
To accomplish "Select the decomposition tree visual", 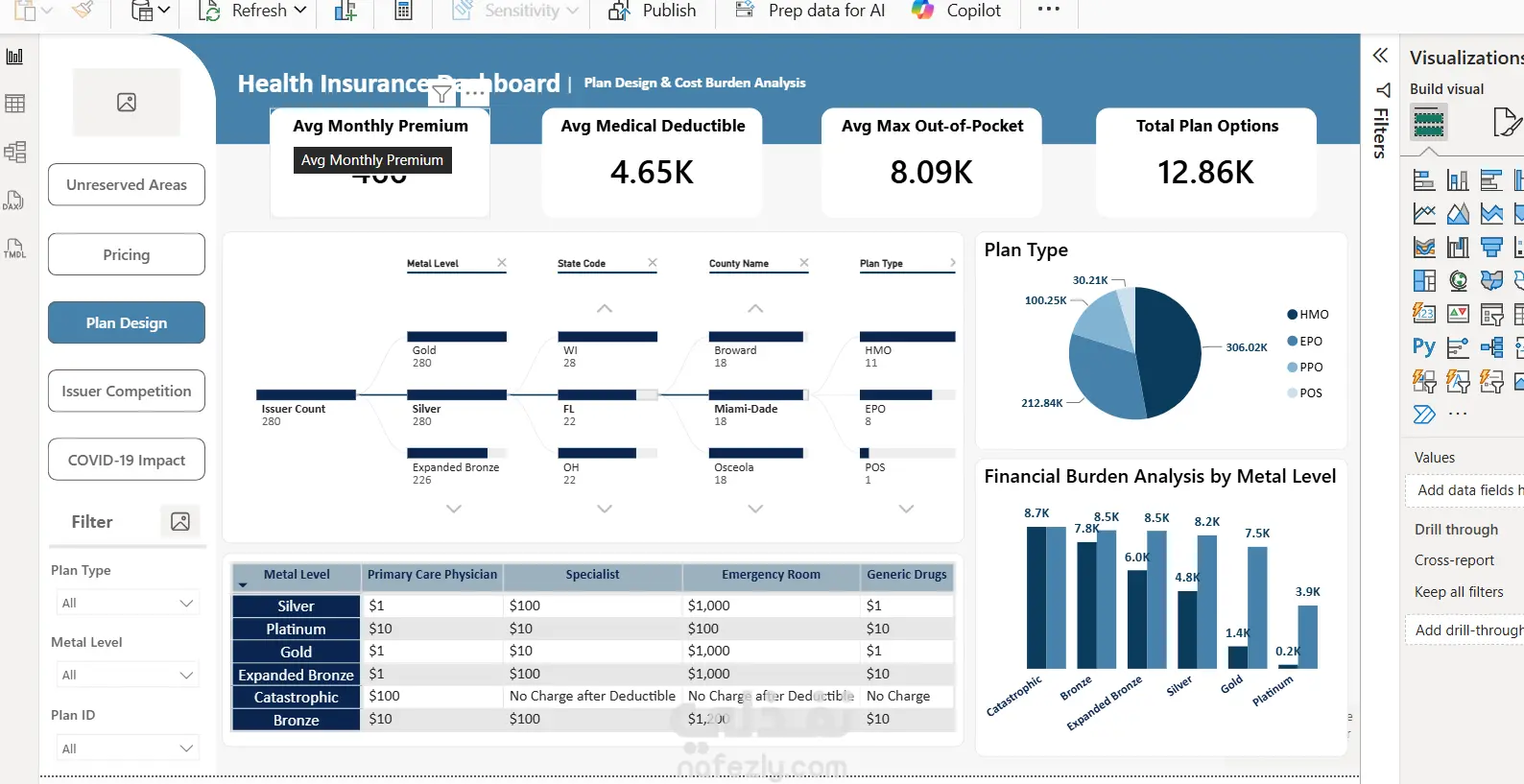I will (x=1491, y=347).
